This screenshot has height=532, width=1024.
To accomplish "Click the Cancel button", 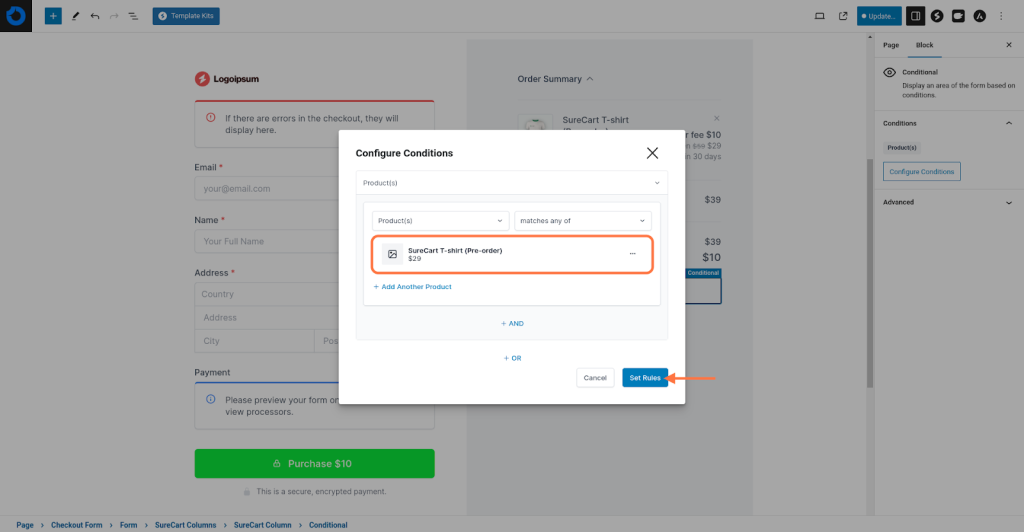I will tap(595, 377).
